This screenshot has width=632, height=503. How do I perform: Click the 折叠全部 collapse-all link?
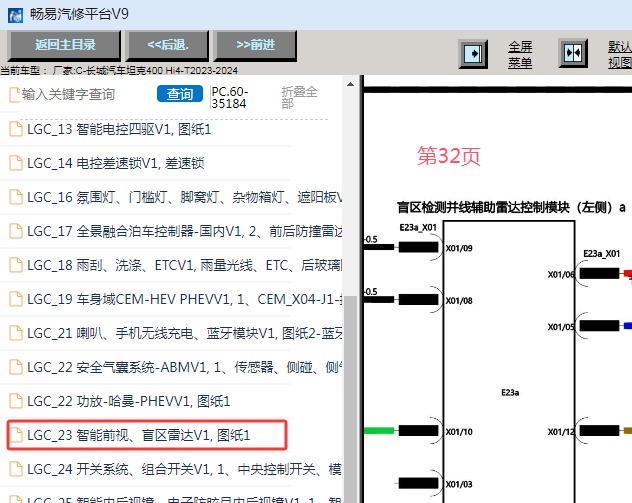point(299,97)
